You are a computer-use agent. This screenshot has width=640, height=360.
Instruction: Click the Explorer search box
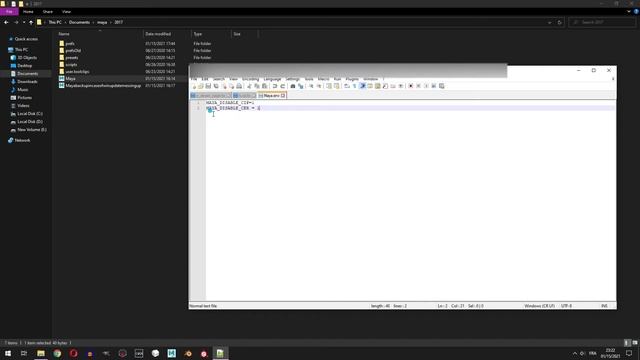602,22
